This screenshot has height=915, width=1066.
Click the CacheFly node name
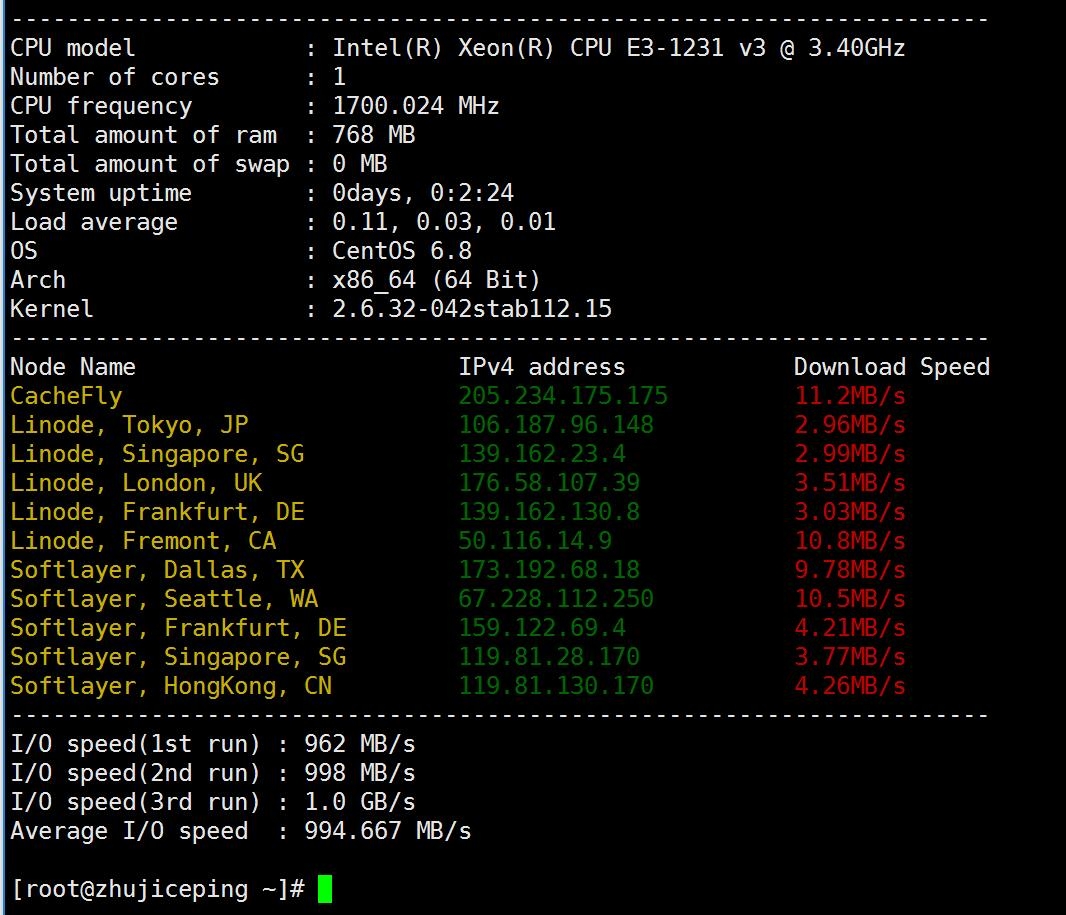click(x=66, y=396)
